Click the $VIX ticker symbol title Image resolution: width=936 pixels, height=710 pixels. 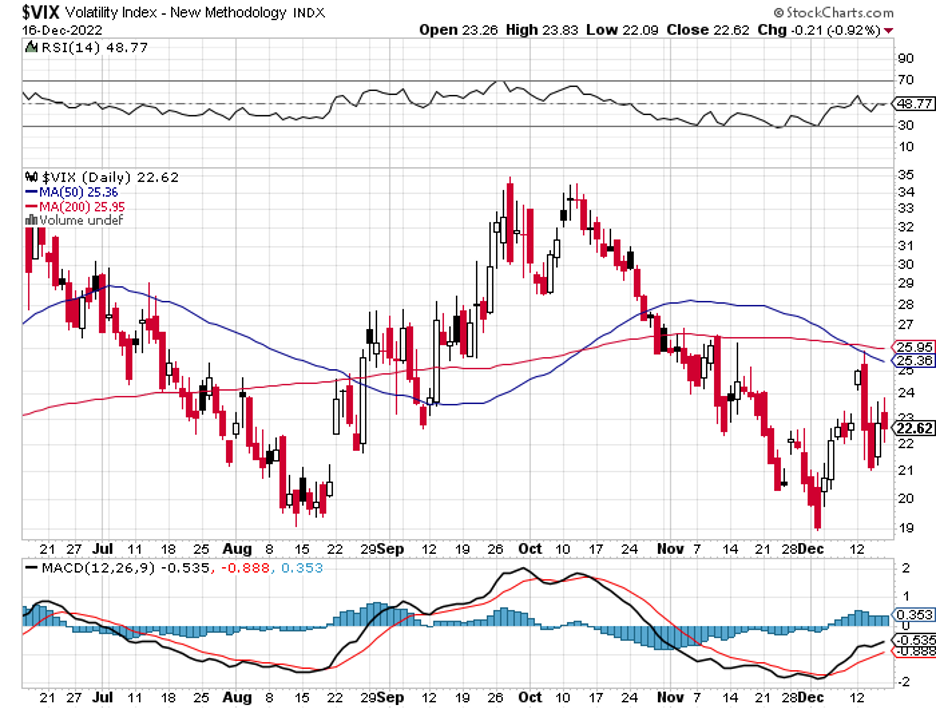point(41,12)
